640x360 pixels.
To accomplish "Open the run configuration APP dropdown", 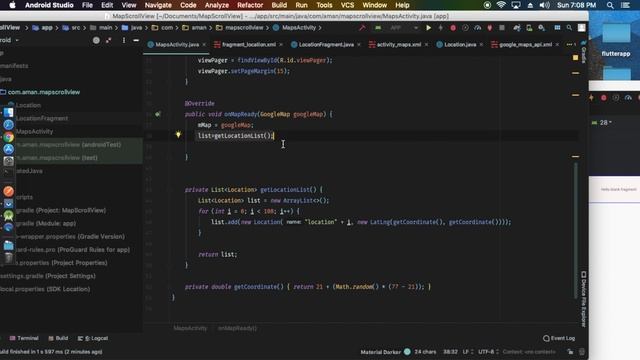I will coord(398,28).
